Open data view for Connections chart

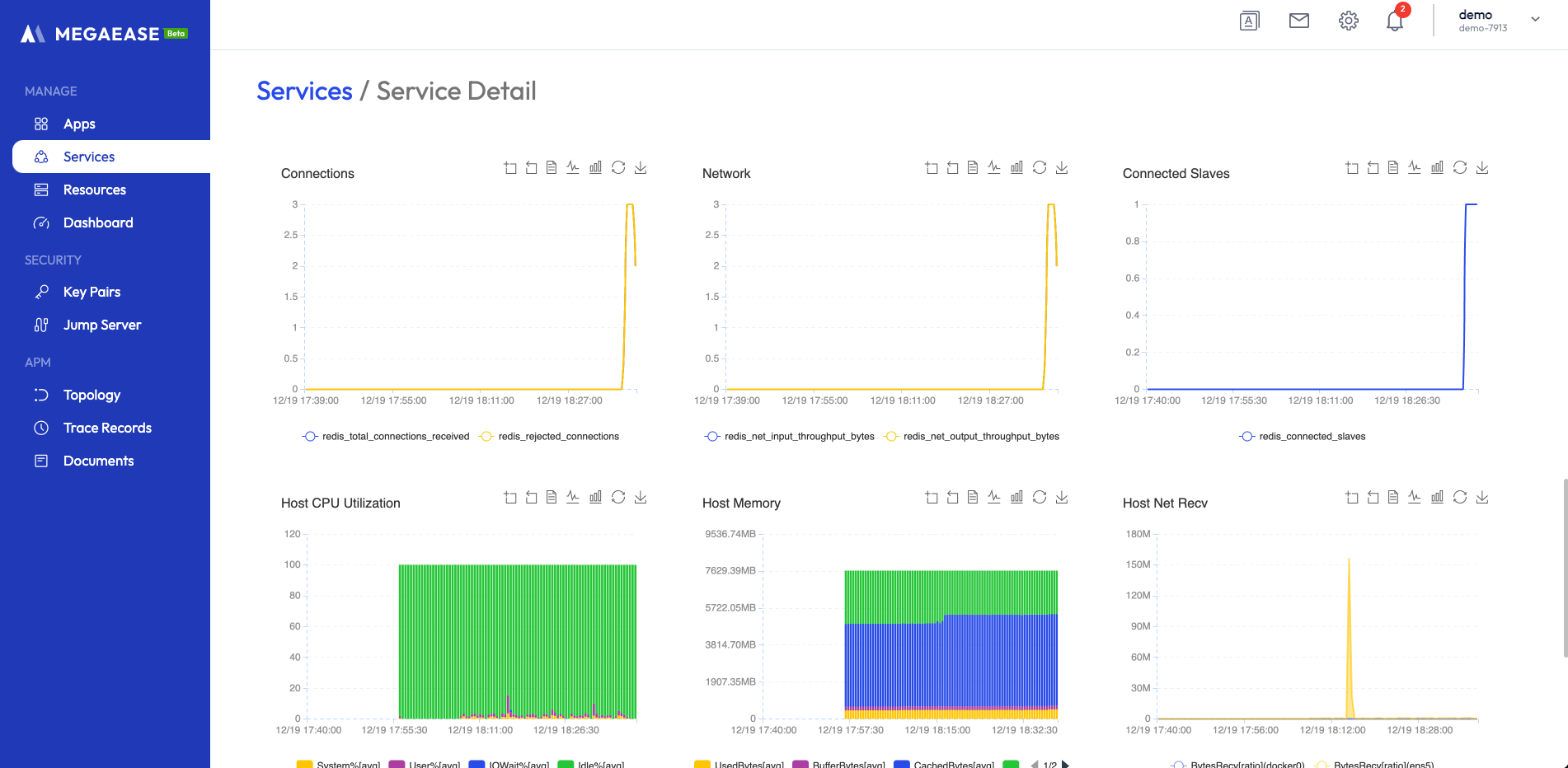(552, 167)
